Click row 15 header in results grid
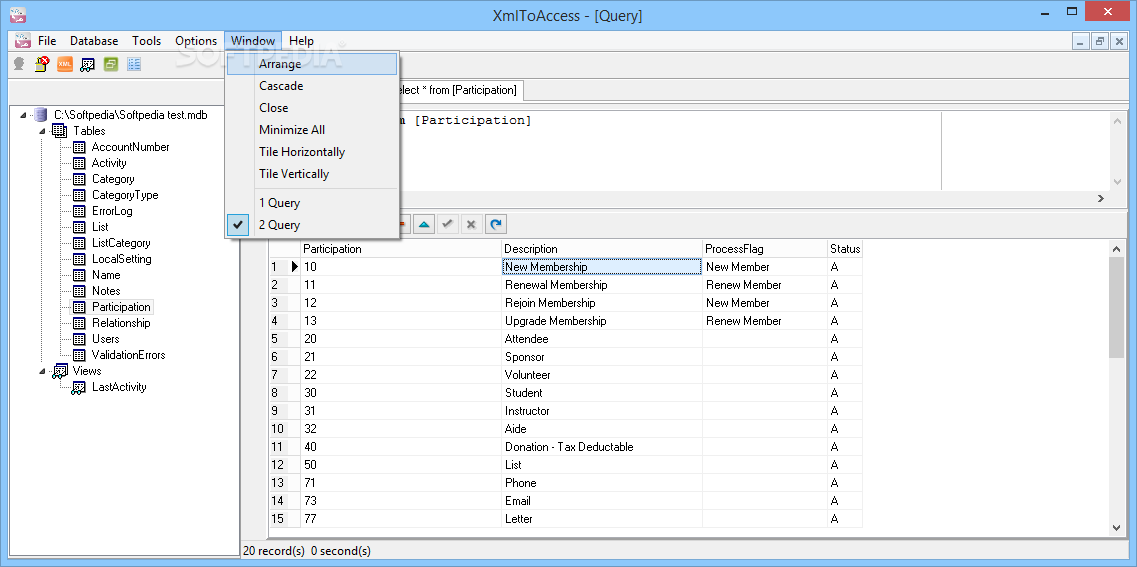Image resolution: width=1137 pixels, height=567 pixels. [284, 518]
